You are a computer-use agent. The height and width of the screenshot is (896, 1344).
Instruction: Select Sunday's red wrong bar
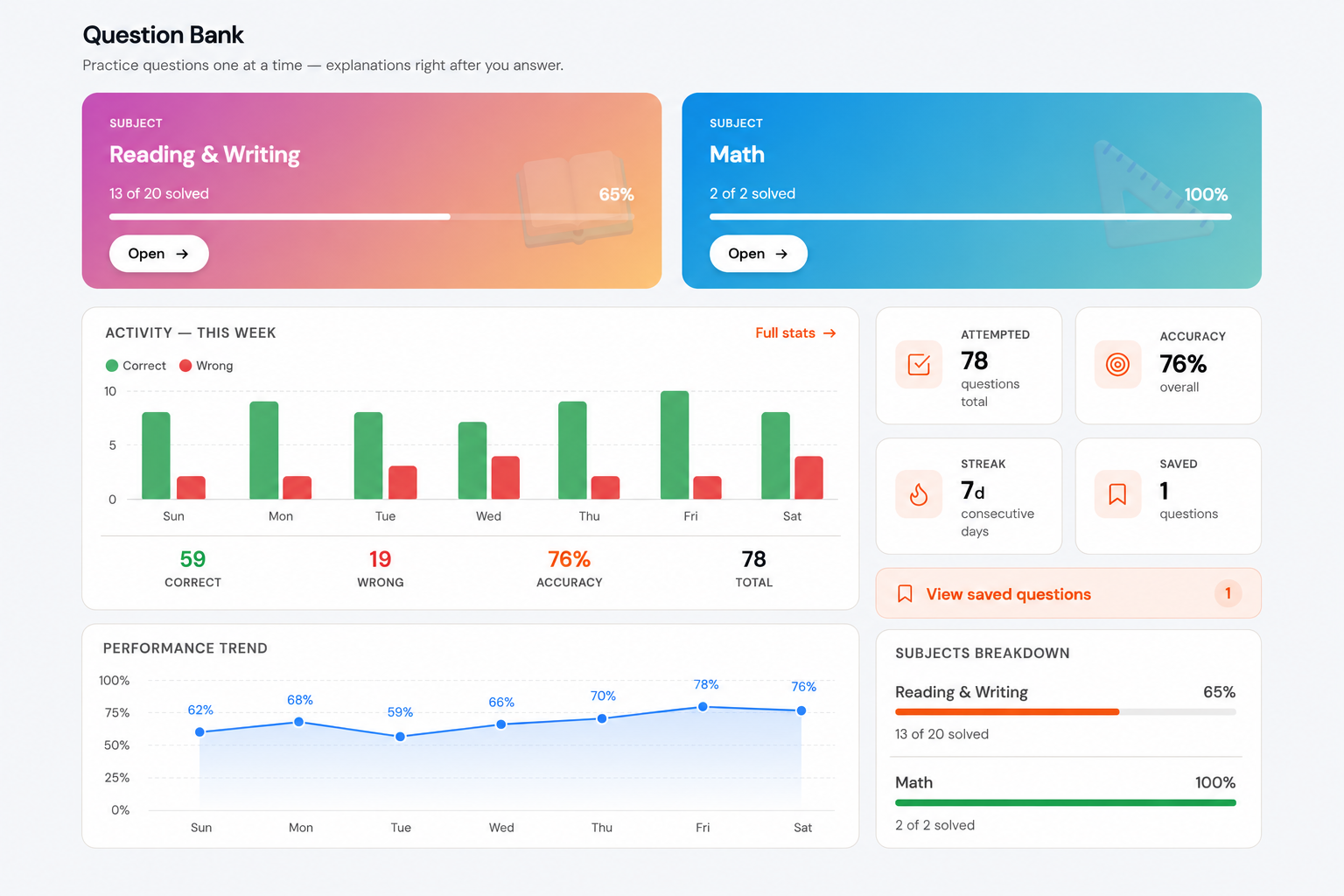[191, 488]
